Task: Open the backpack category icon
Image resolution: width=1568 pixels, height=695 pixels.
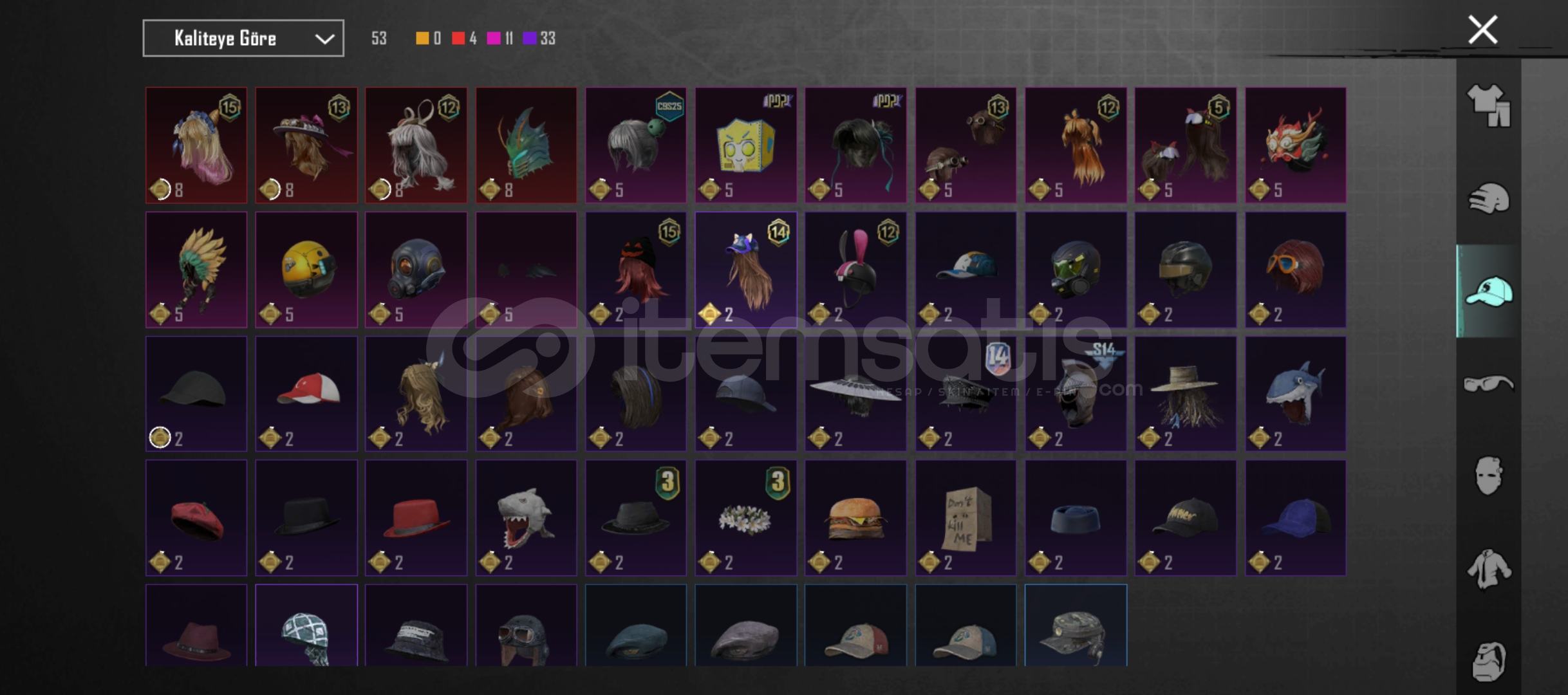Action: [1489, 661]
